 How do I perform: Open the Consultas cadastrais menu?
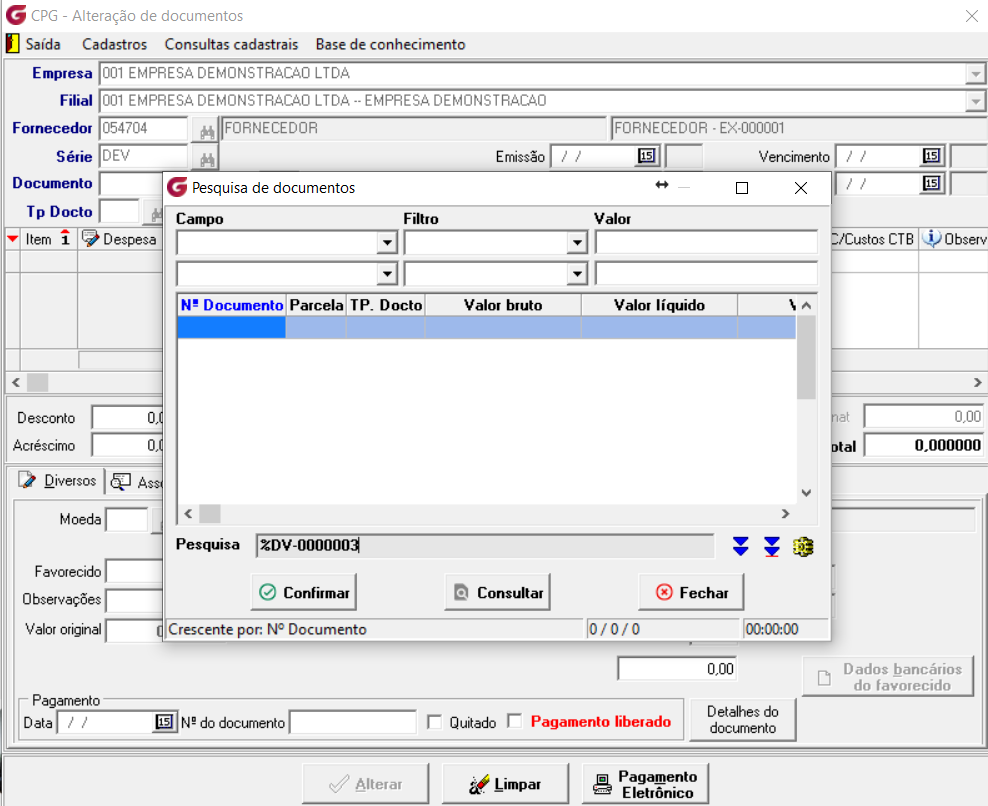click(x=231, y=44)
